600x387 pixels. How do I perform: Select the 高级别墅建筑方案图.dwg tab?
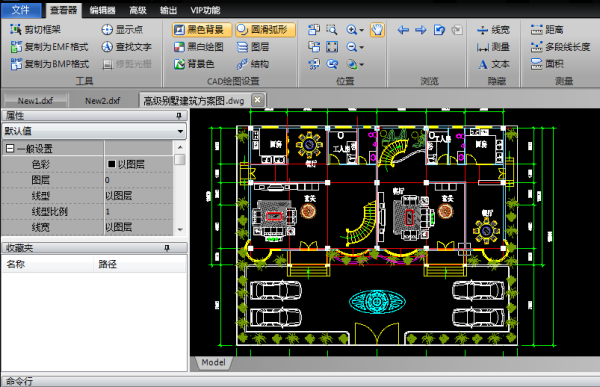tap(194, 101)
